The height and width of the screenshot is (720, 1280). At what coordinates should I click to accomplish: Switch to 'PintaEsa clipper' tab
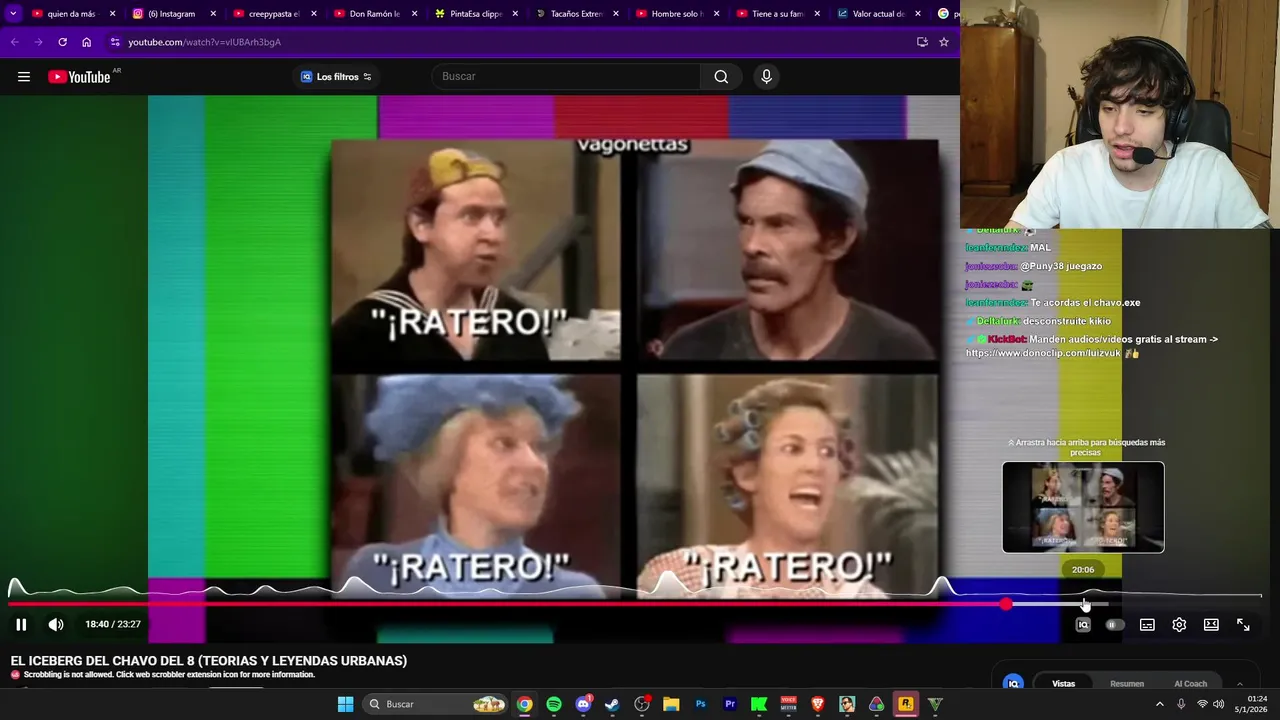click(474, 14)
